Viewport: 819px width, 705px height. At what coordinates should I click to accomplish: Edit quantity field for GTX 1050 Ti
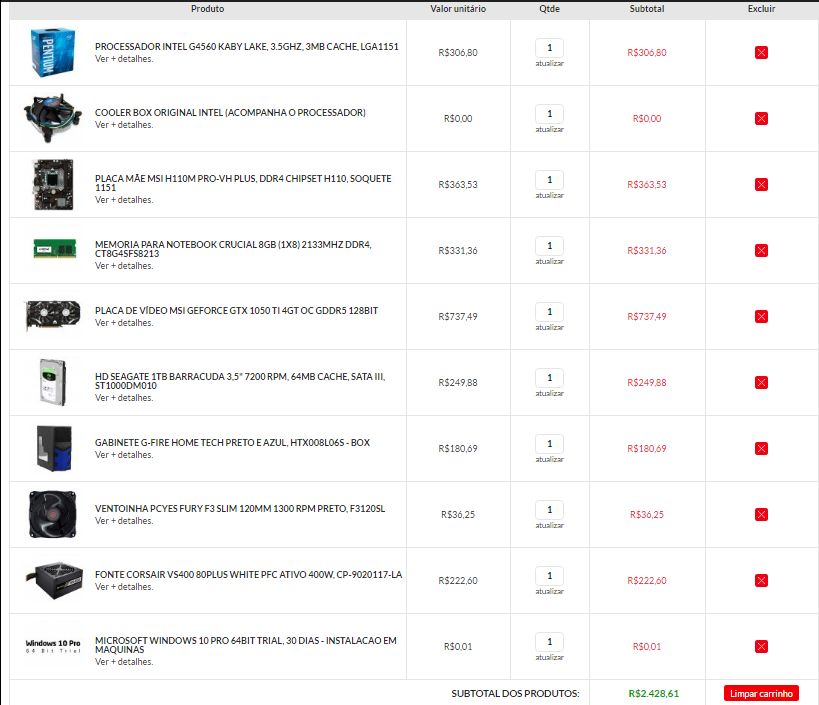(549, 312)
